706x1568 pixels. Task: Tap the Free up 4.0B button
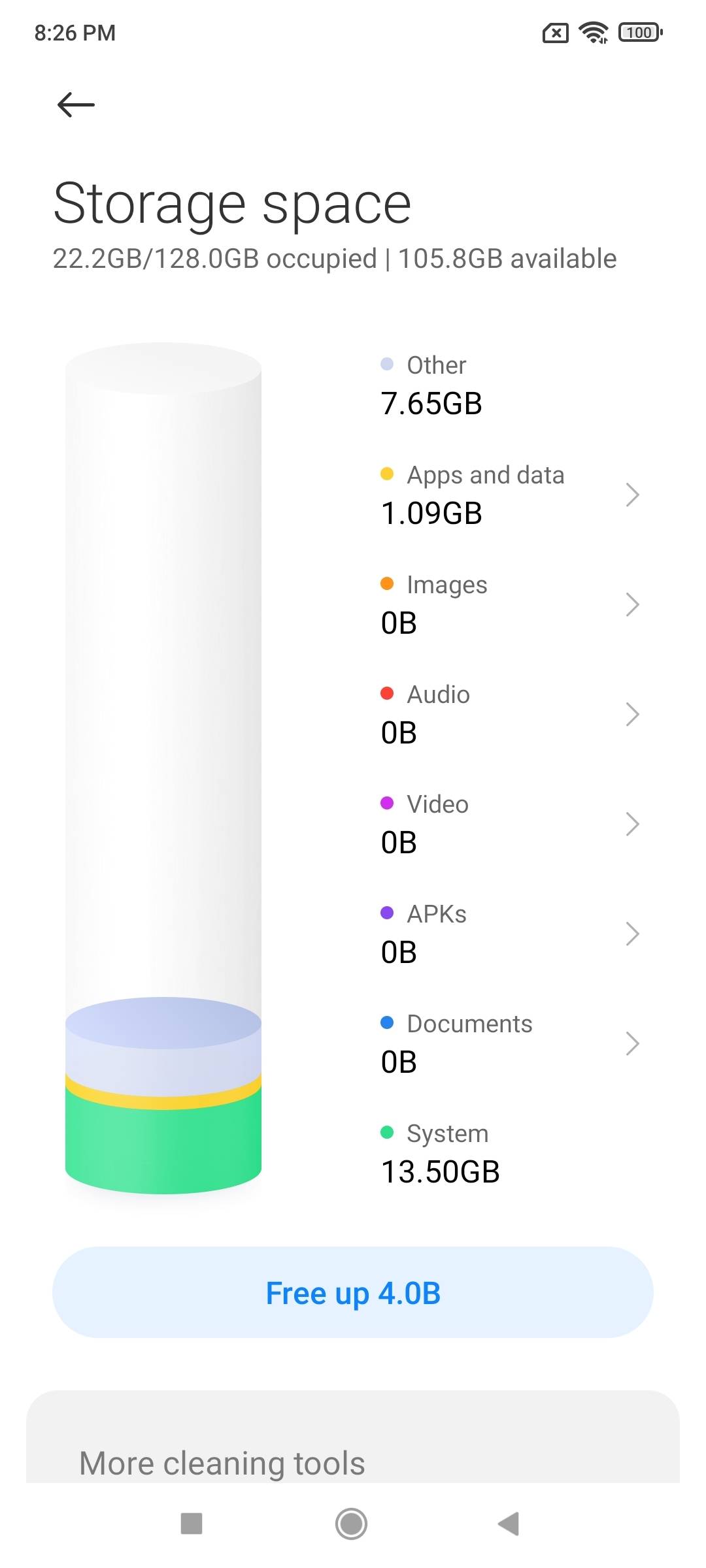pyautogui.click(x=353, y=1292)
